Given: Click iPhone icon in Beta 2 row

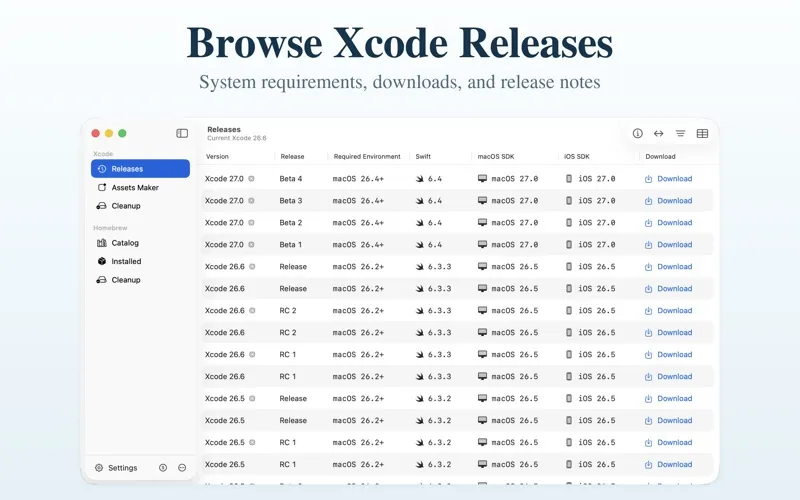Looking at the screenshot, I should (x=569, y=222).
